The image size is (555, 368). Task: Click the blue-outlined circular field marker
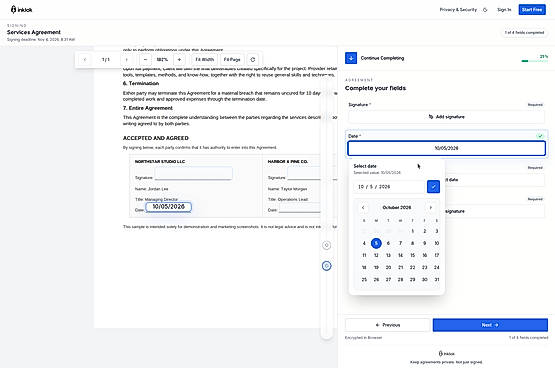pos(326,266)
